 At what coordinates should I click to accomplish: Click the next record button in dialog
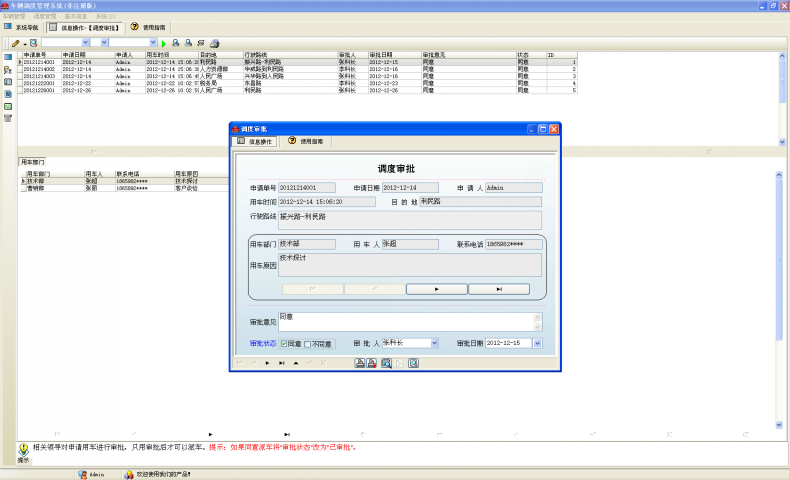(x=435, y=288)
